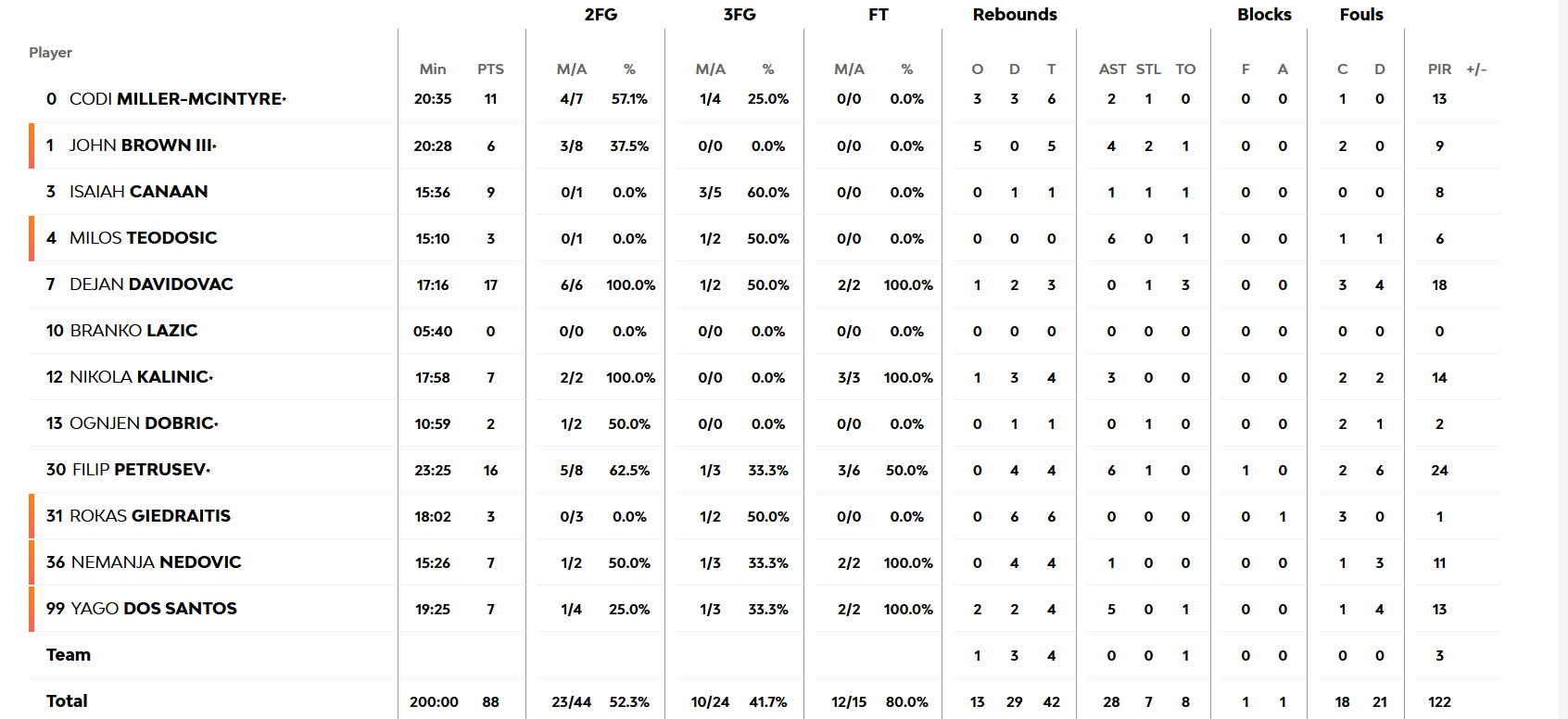Screen dimensions: 1568x719
Task: Click Nemanja Nedovic's name
Action: tap(156, 562)
